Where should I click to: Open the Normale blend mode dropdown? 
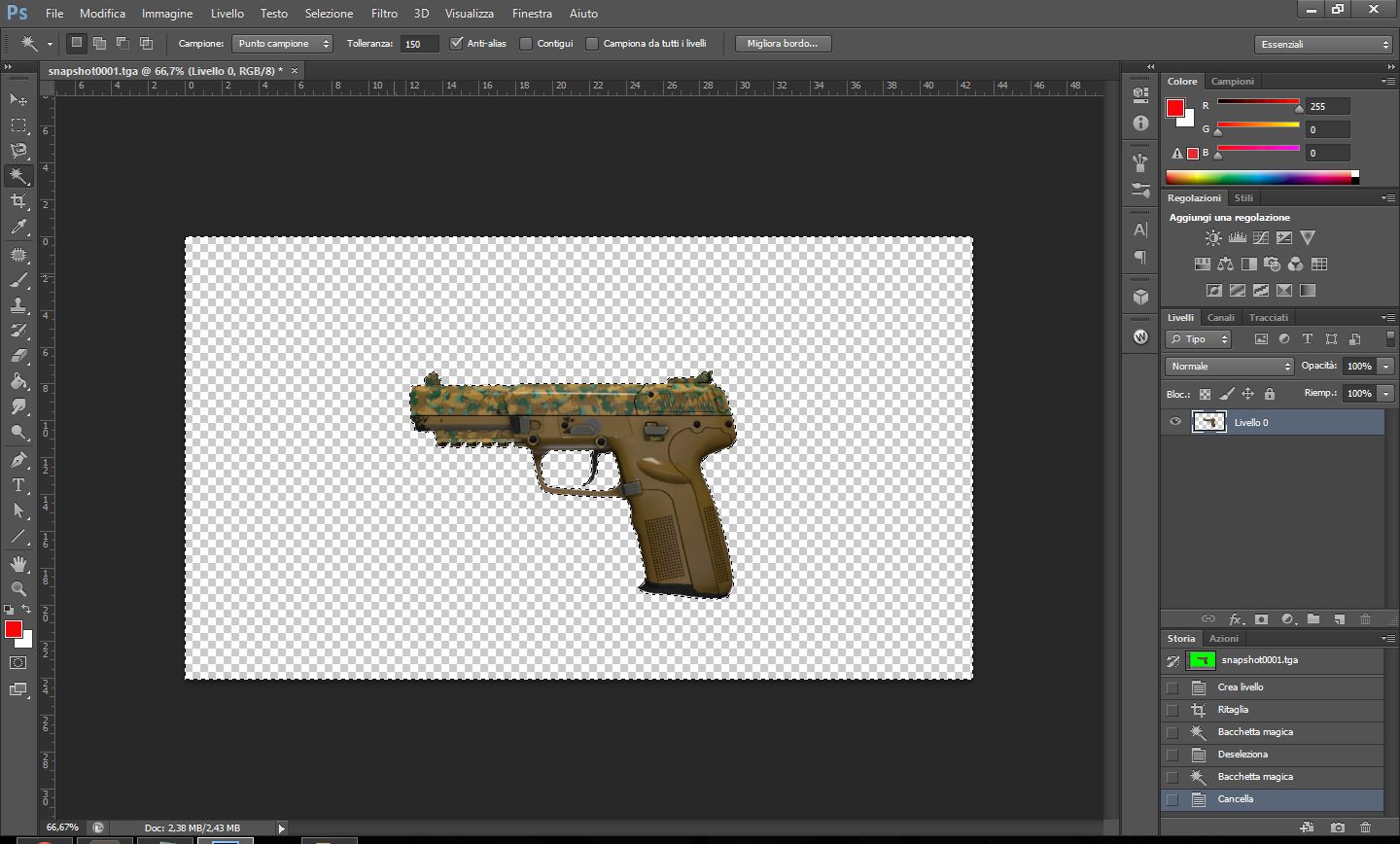point(1230,367)
